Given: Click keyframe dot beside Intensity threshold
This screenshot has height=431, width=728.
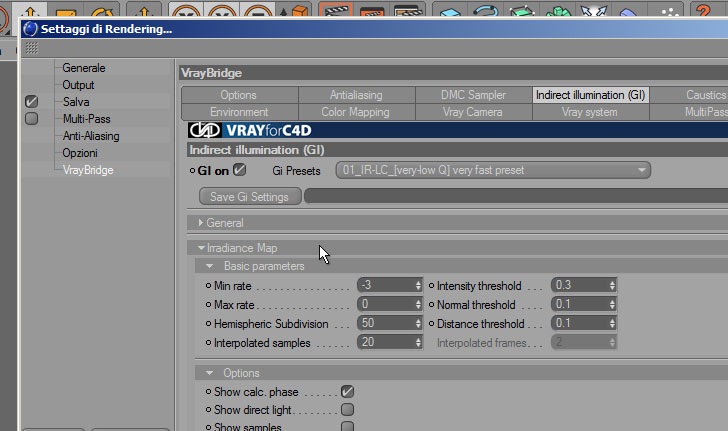Looking at the screenshot, I should [431, 286].
